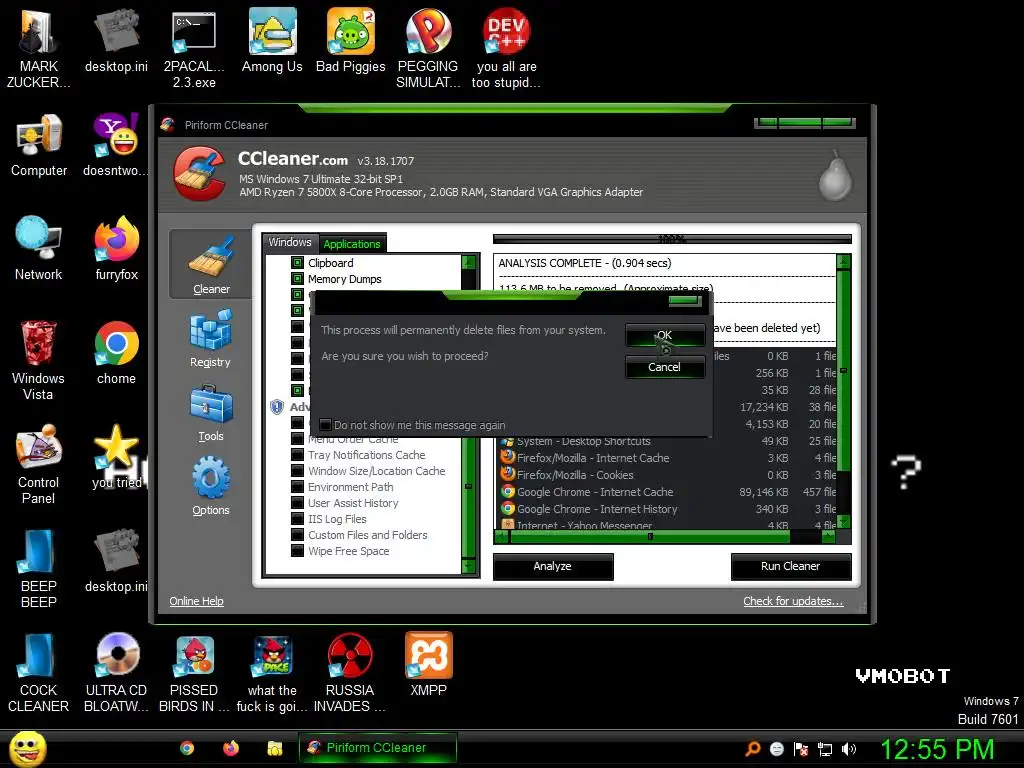Select the XMPP desktop icon
This screenshot has width=1024, height=768.
[428, 664]
